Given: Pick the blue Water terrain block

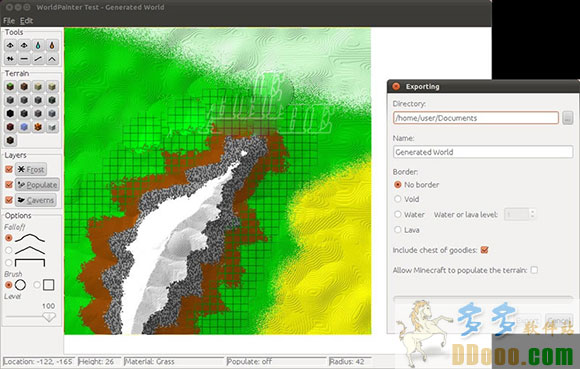Looking at the screenshot, I should pos(24,127).
